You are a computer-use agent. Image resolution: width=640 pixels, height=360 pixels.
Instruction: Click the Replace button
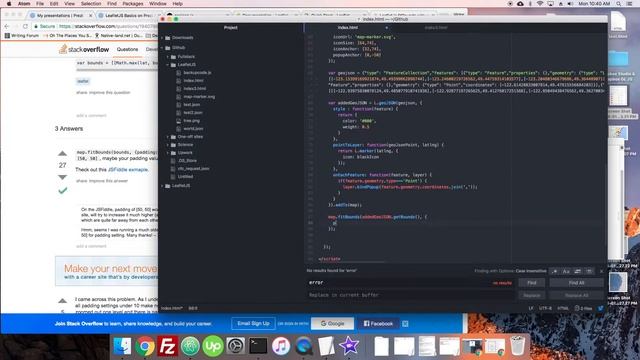531,295
